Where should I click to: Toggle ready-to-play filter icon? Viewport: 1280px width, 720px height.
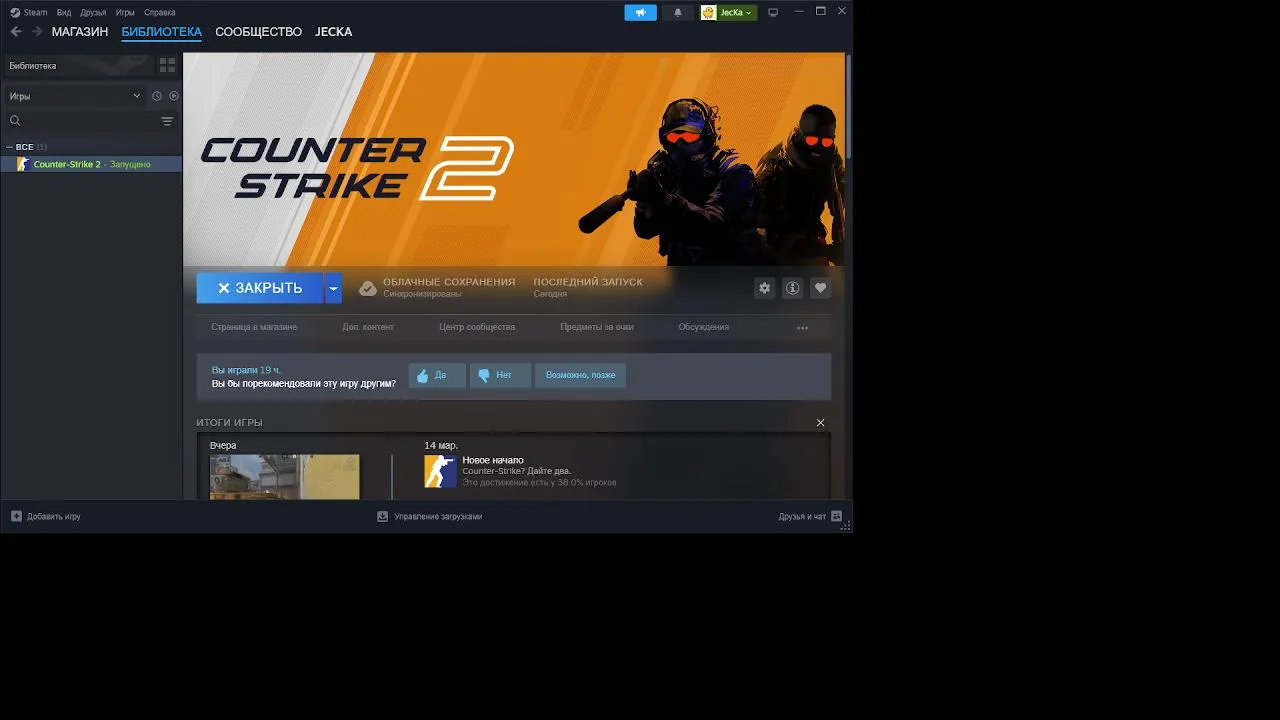174,96
